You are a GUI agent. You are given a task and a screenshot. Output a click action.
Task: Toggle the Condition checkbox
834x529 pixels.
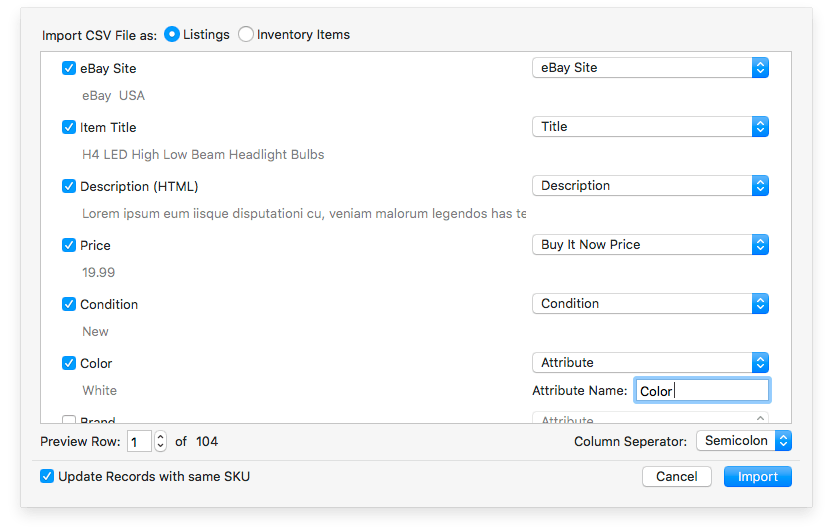pyautogui.click(x=69, y=304)
